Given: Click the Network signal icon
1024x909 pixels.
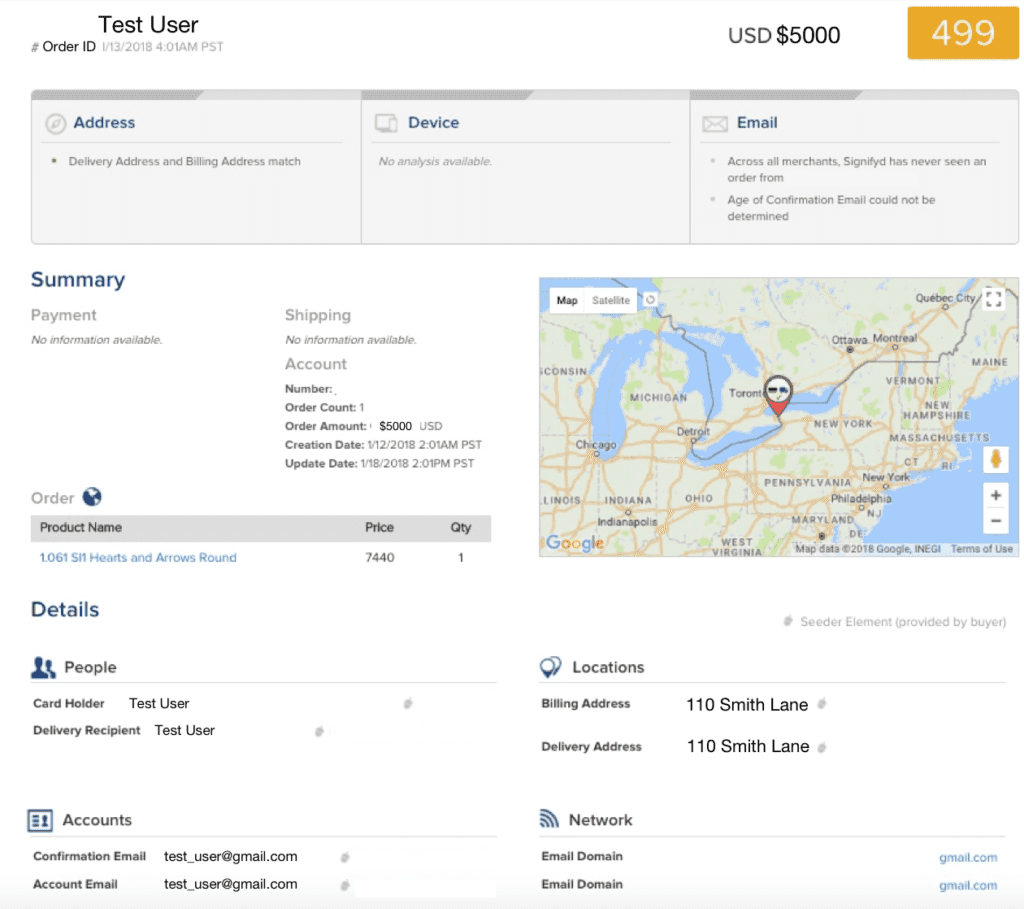Looking at the screenshot, I should coord(549,819).
